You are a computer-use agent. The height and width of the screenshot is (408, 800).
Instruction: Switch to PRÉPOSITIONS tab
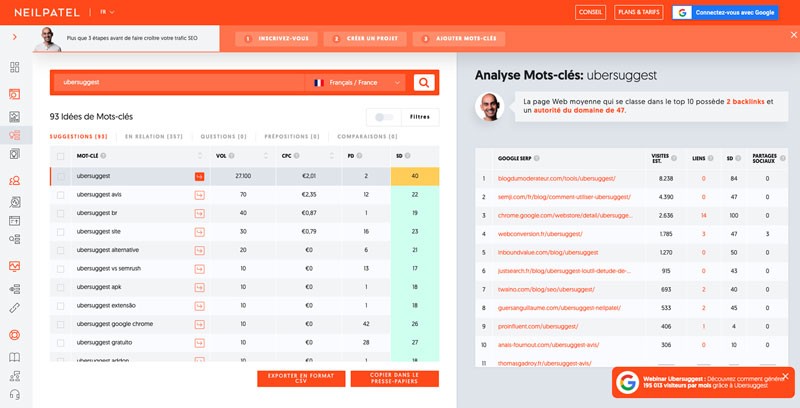pyautogui.click(x=292, y=137)
